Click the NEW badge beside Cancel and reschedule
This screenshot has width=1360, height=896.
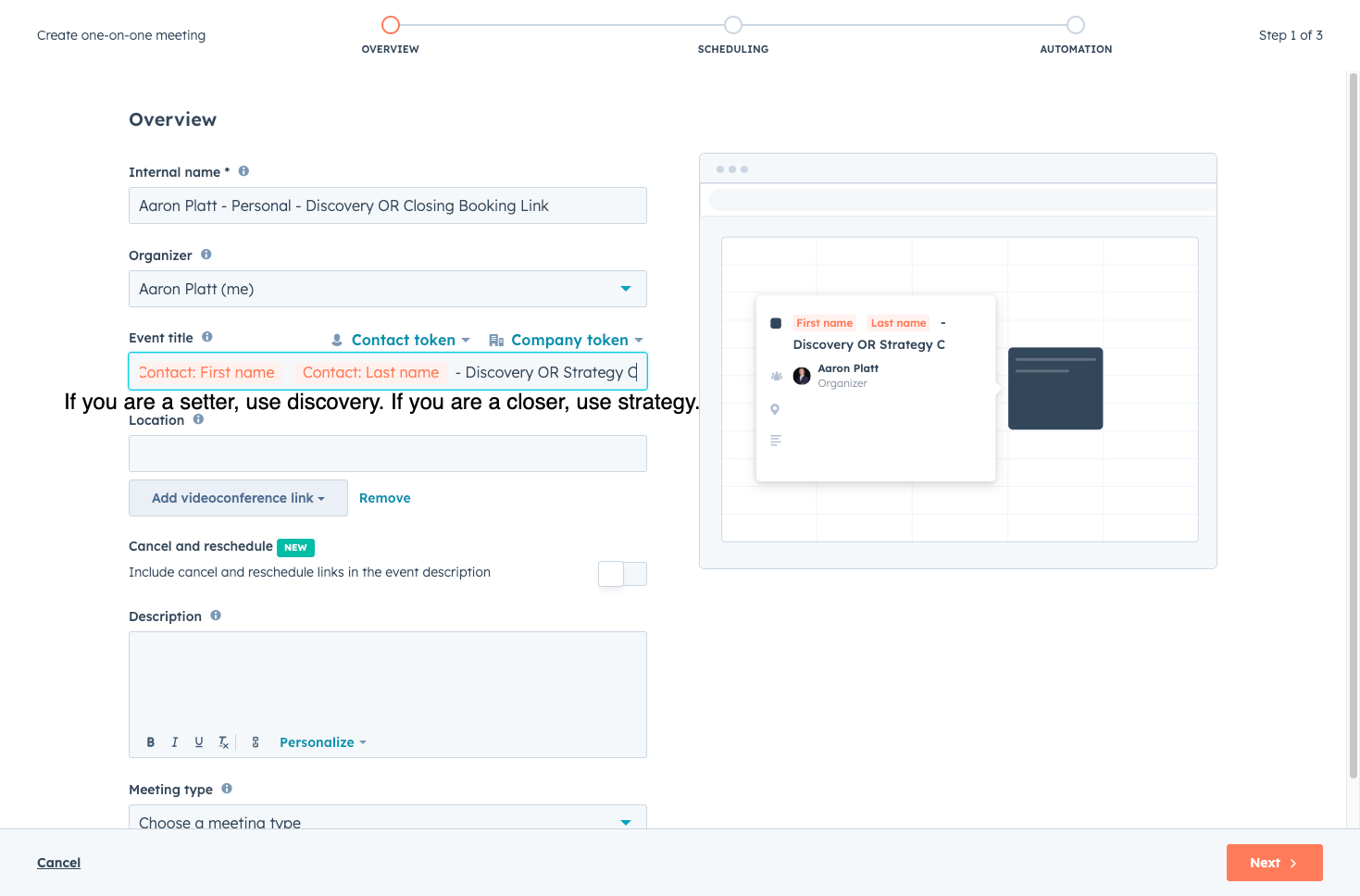tap(296, 548)
